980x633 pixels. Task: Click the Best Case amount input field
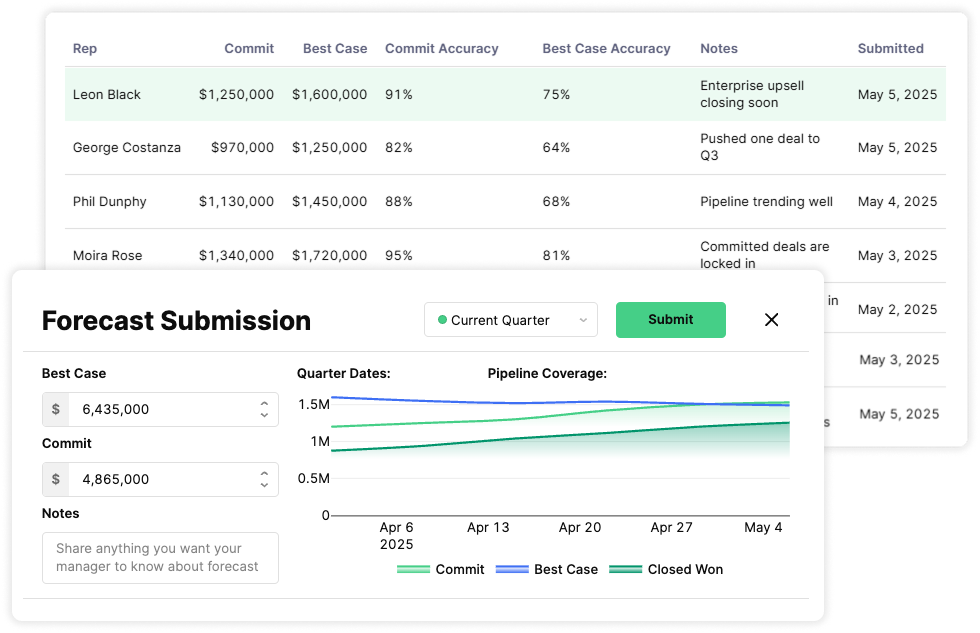point(160,409)
